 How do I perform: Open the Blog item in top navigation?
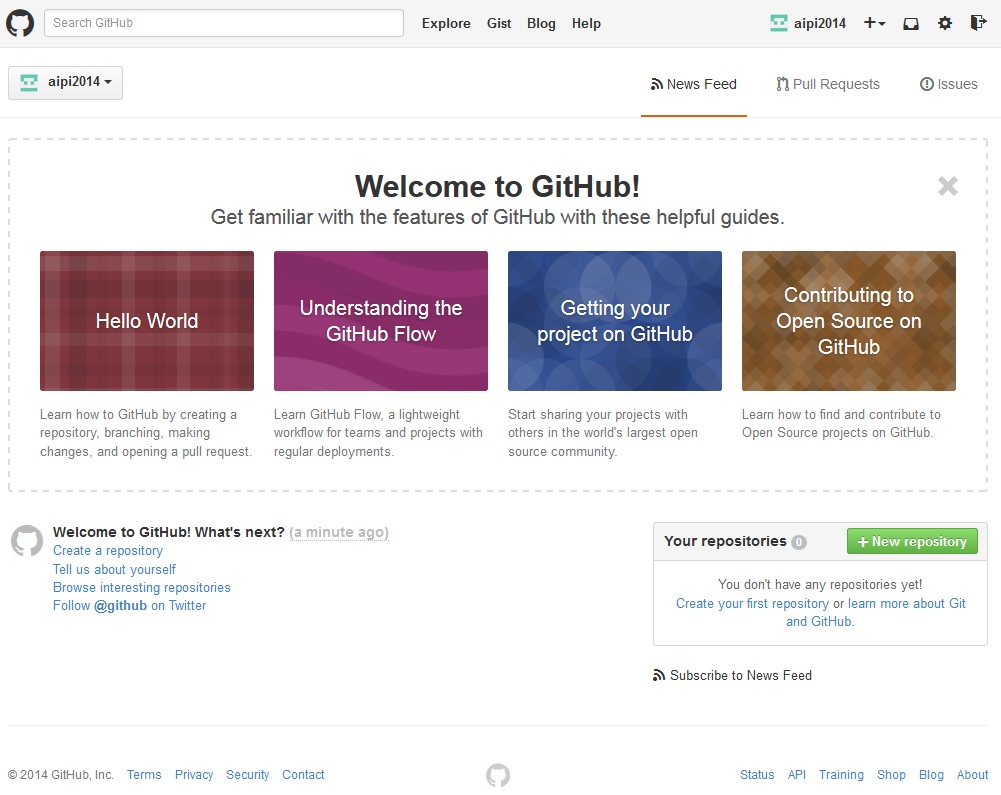pyautogui.click(x=541, y=24)
